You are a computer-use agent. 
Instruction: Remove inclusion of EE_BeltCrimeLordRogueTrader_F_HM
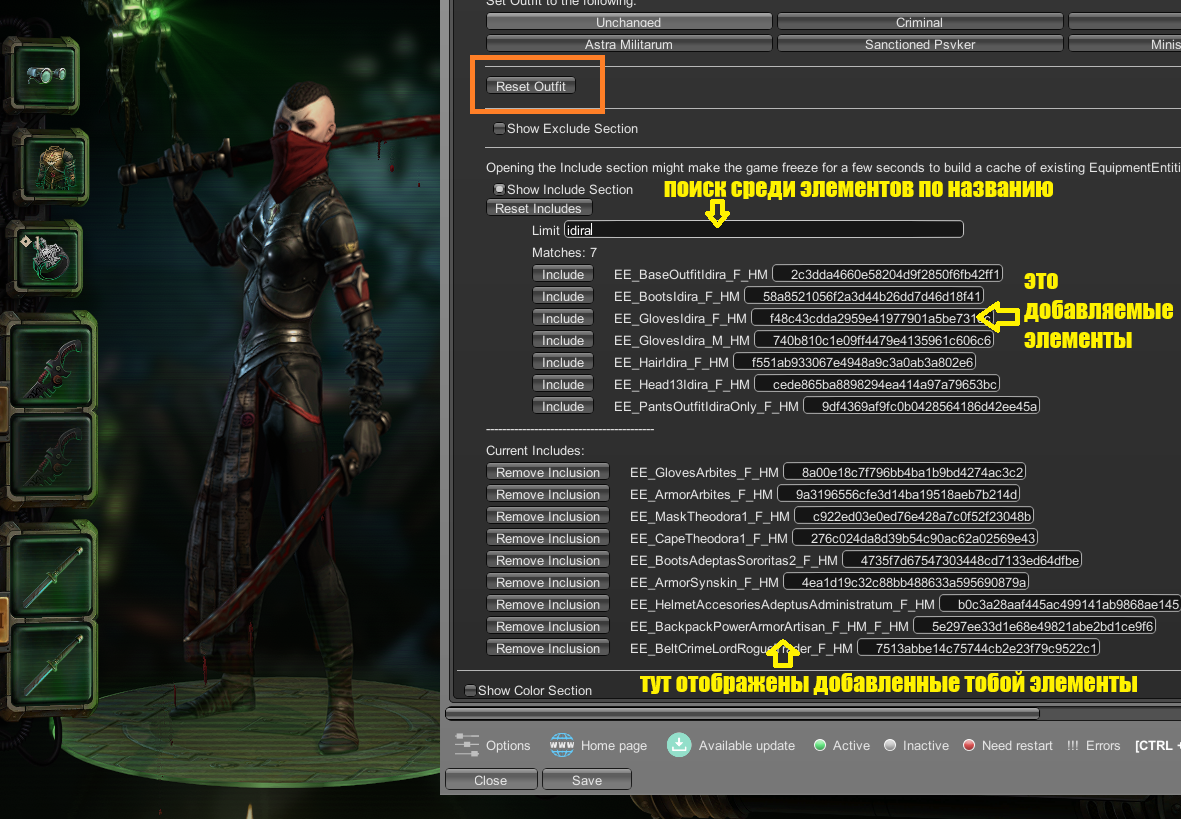(x=548, y=648)
